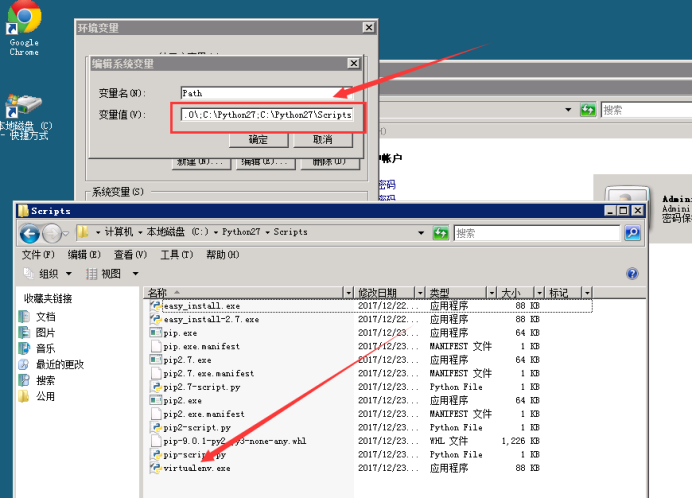
Task: Go back in Scripts explorer window
Action: click(x=30, y=233)
